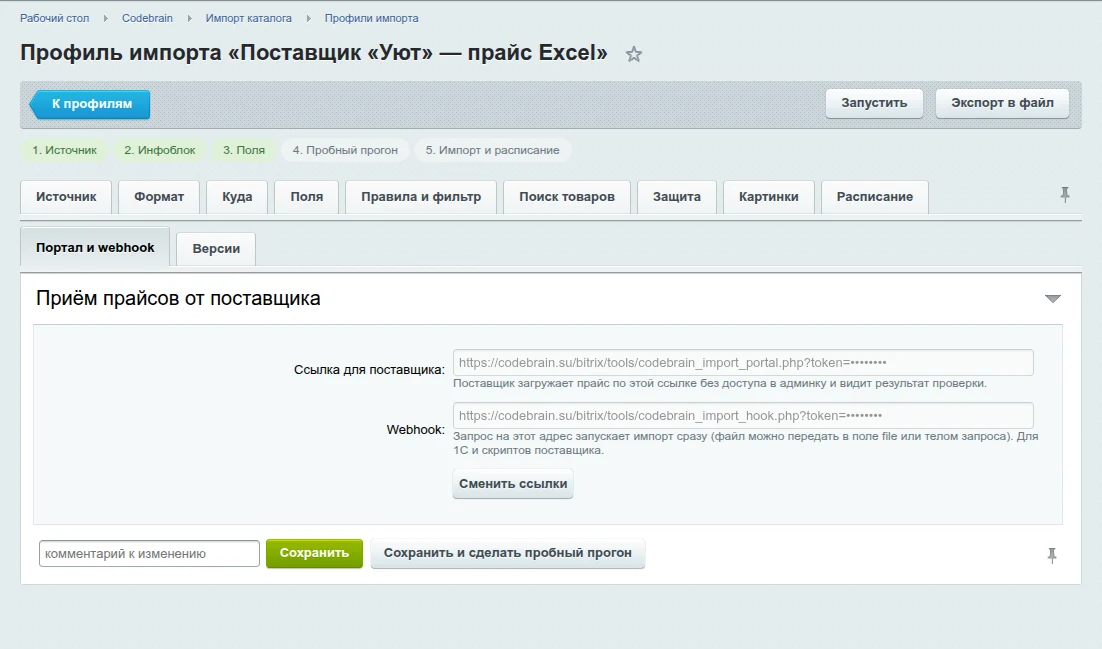Click the hint text about Поставщик загружает прайс

[x=720, y=383]
